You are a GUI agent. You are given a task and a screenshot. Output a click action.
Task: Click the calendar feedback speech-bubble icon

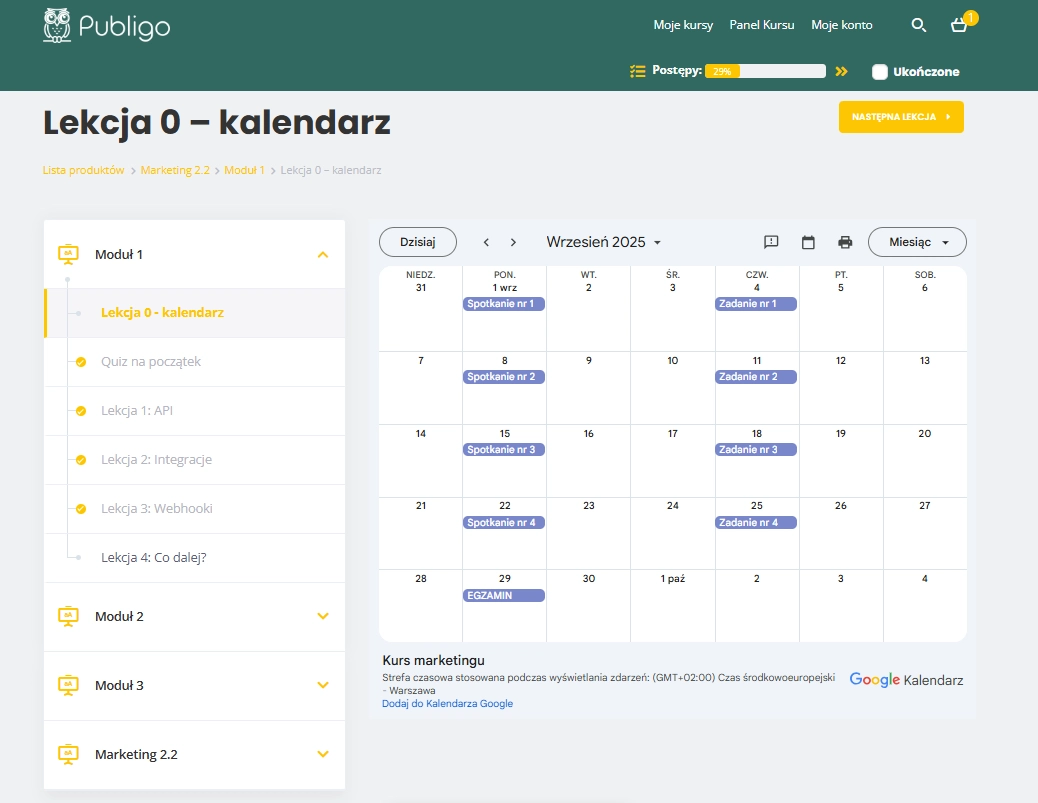(x=771, y=242)
